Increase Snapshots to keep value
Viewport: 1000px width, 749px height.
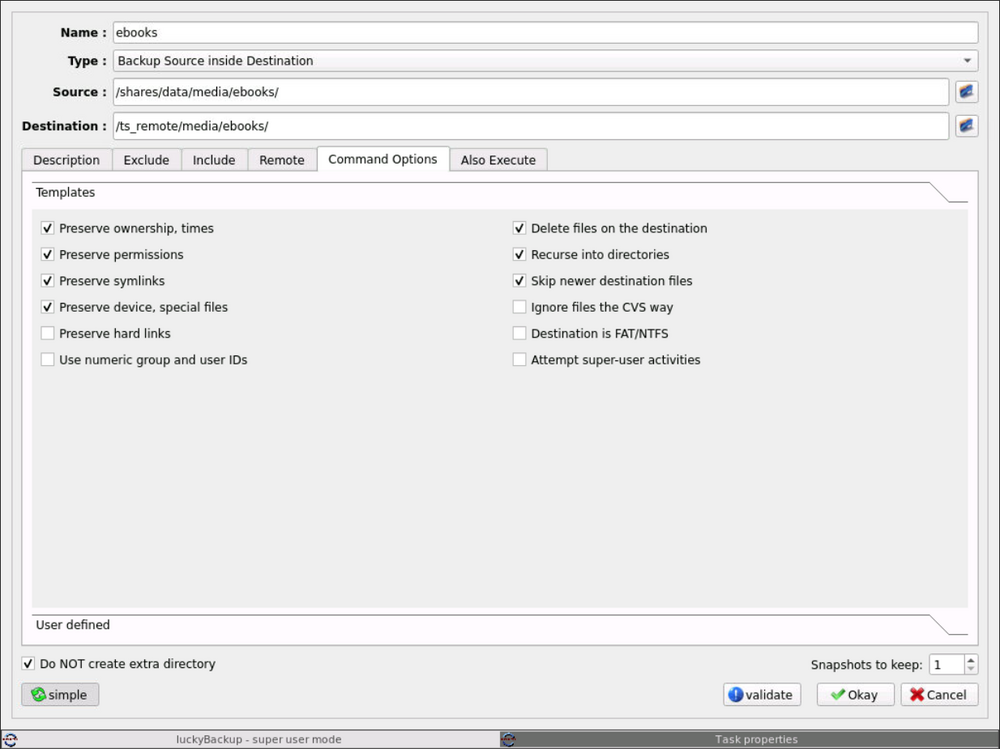pyautogui.click(x=971, y=660)
